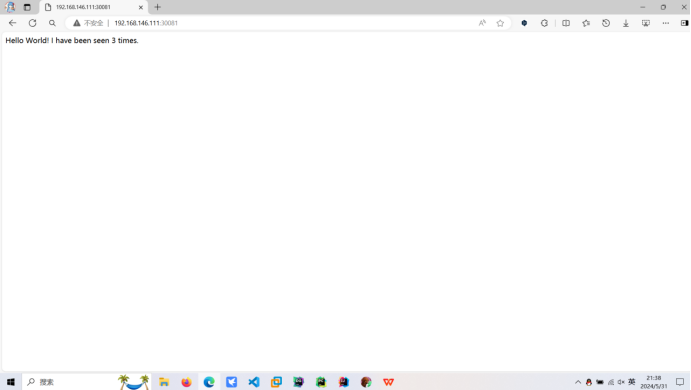Viewport: 691px width, 390px height.
Task: Add this page to favorites
Action: coord(500,23)
